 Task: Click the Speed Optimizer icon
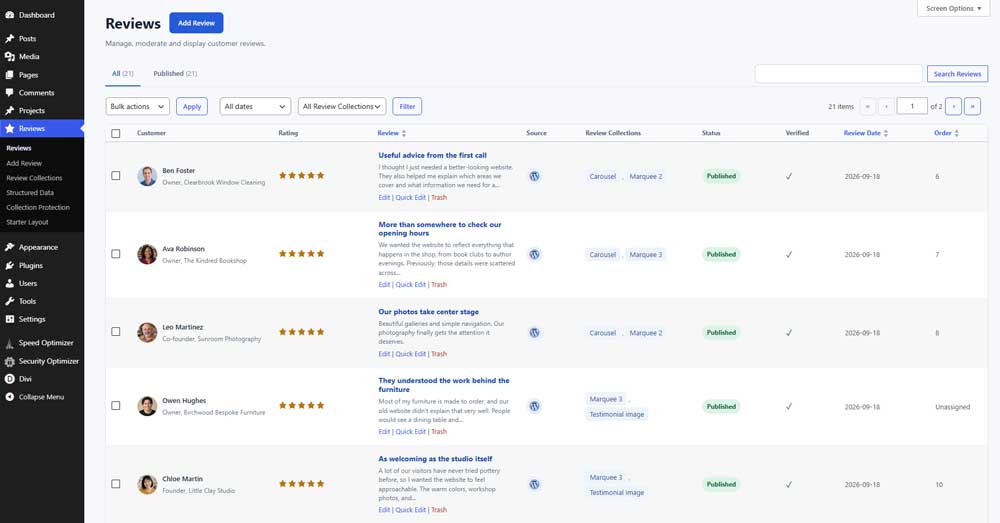point(10,343)
